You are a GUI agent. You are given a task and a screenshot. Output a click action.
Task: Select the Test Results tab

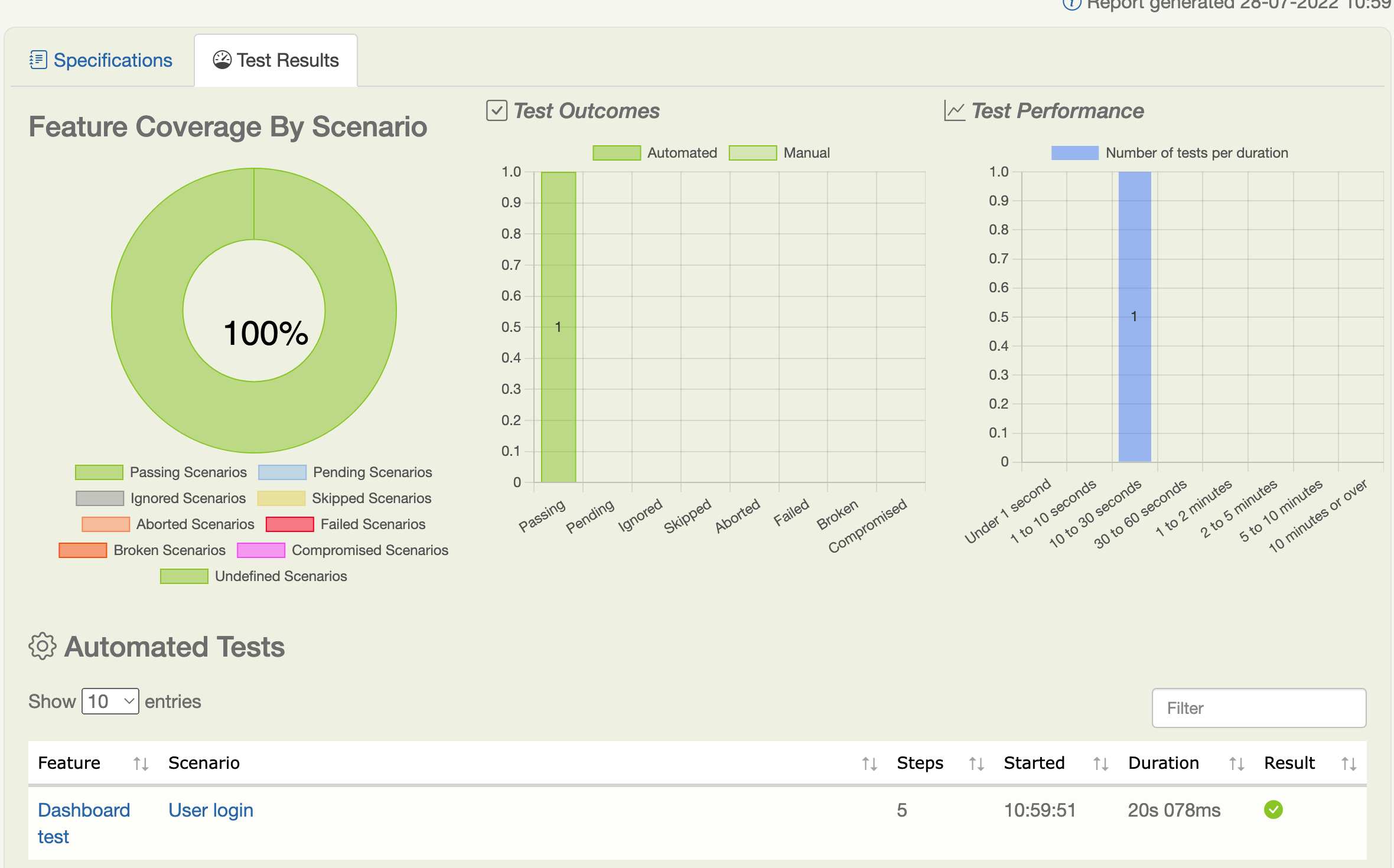click(288, 60)
